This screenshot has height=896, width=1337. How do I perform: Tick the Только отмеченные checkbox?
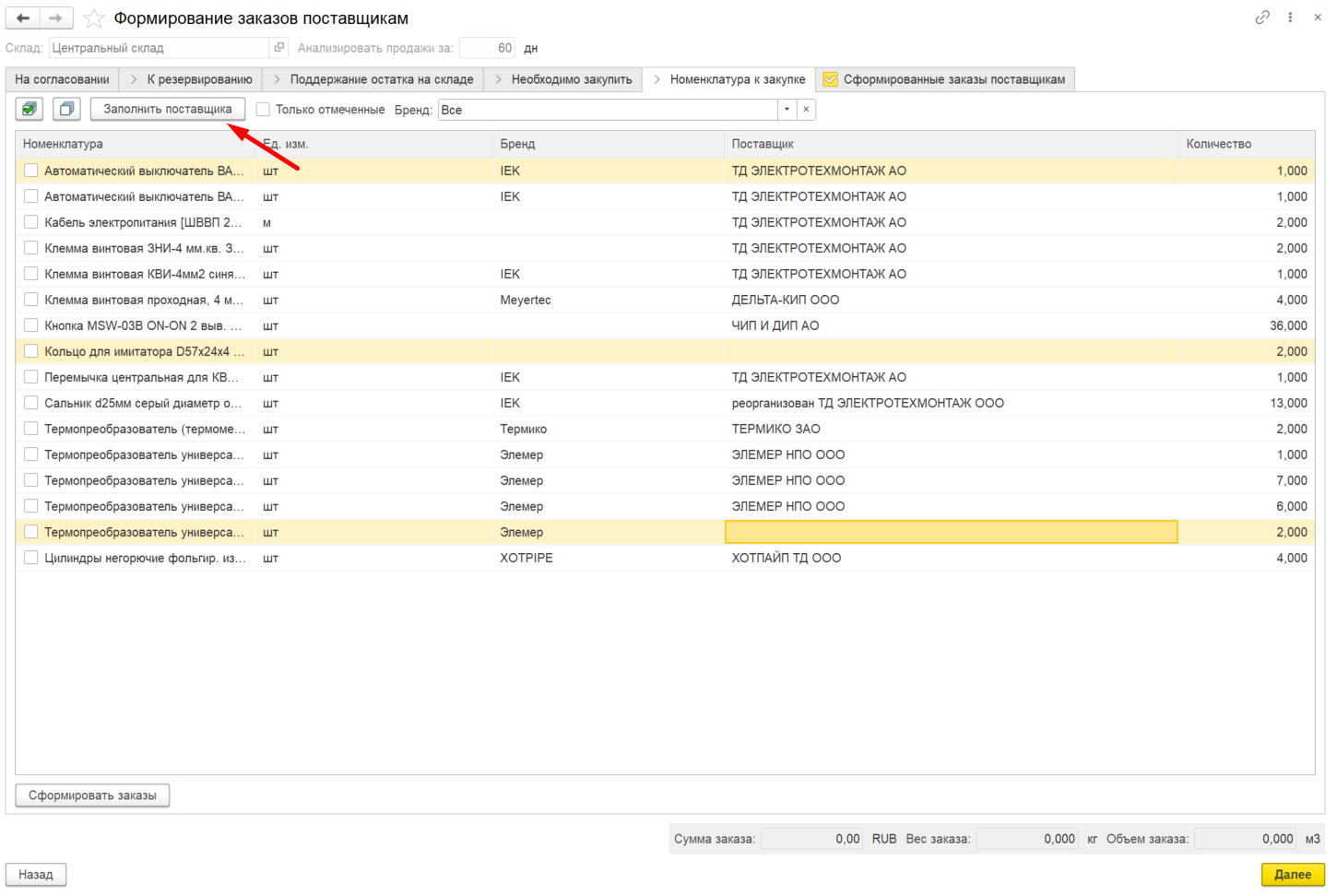click(263, 110)
